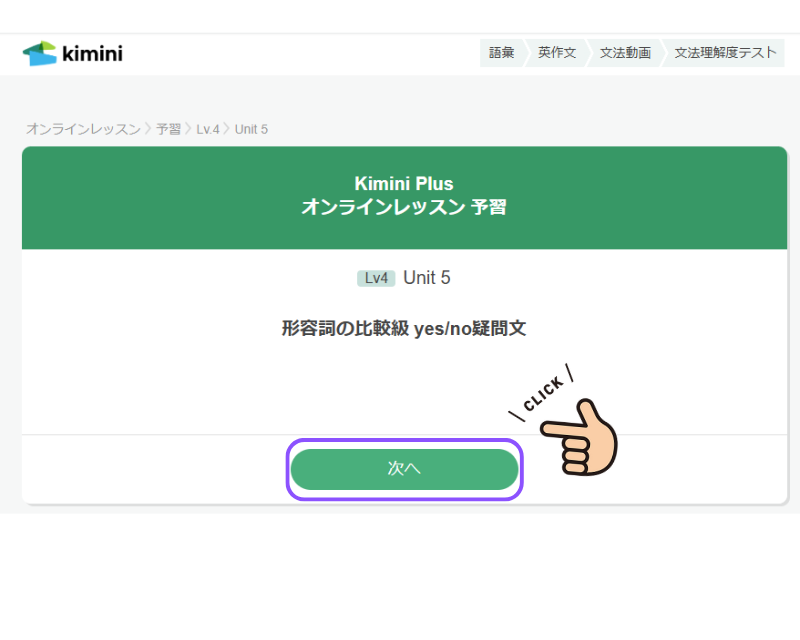Click the 予習 breadcrumb link
This screenshot has height=640, width=800.
169,129
